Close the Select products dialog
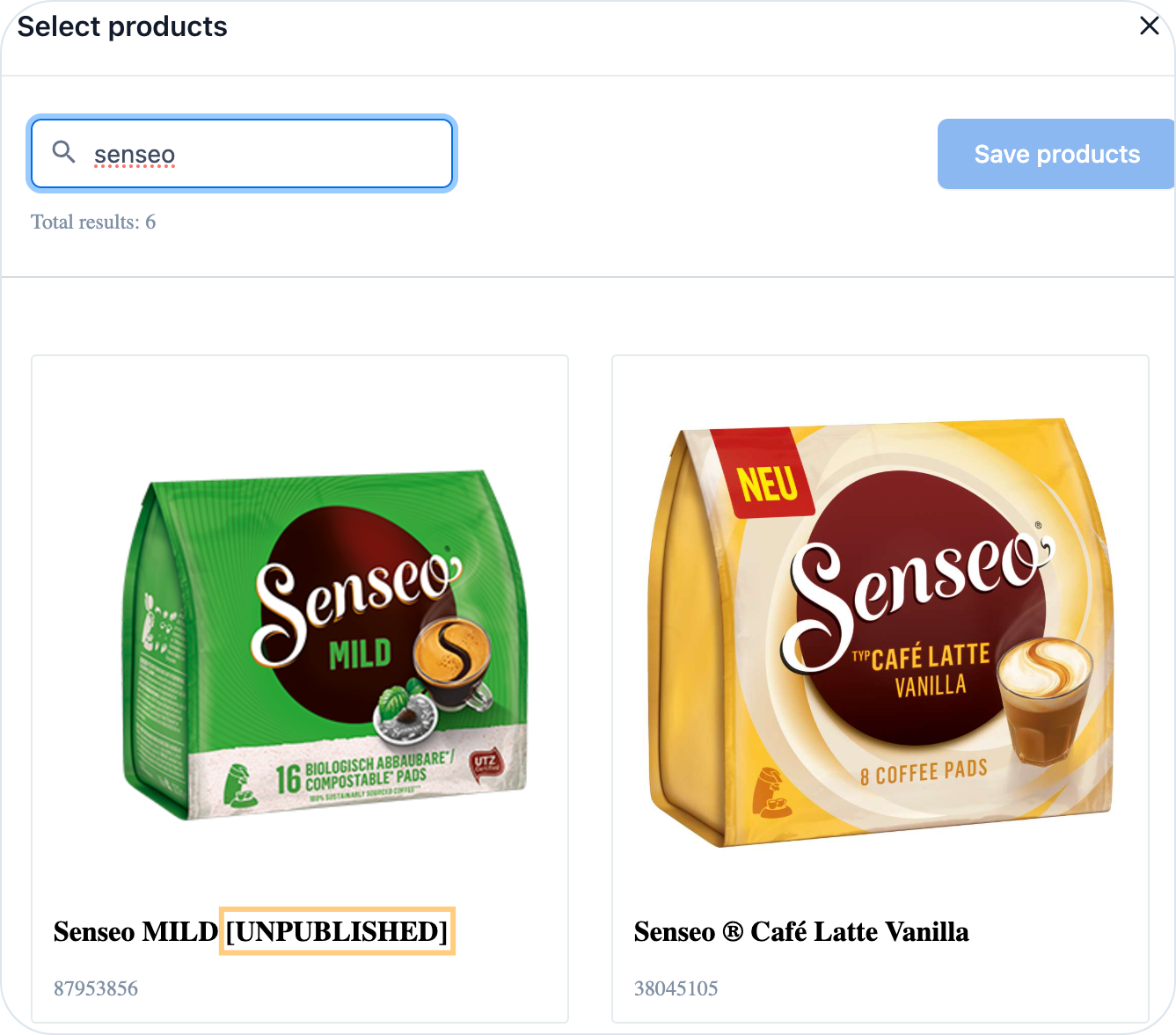1176x1035 pixels. pyautogui.click(x=1149, y=26)
